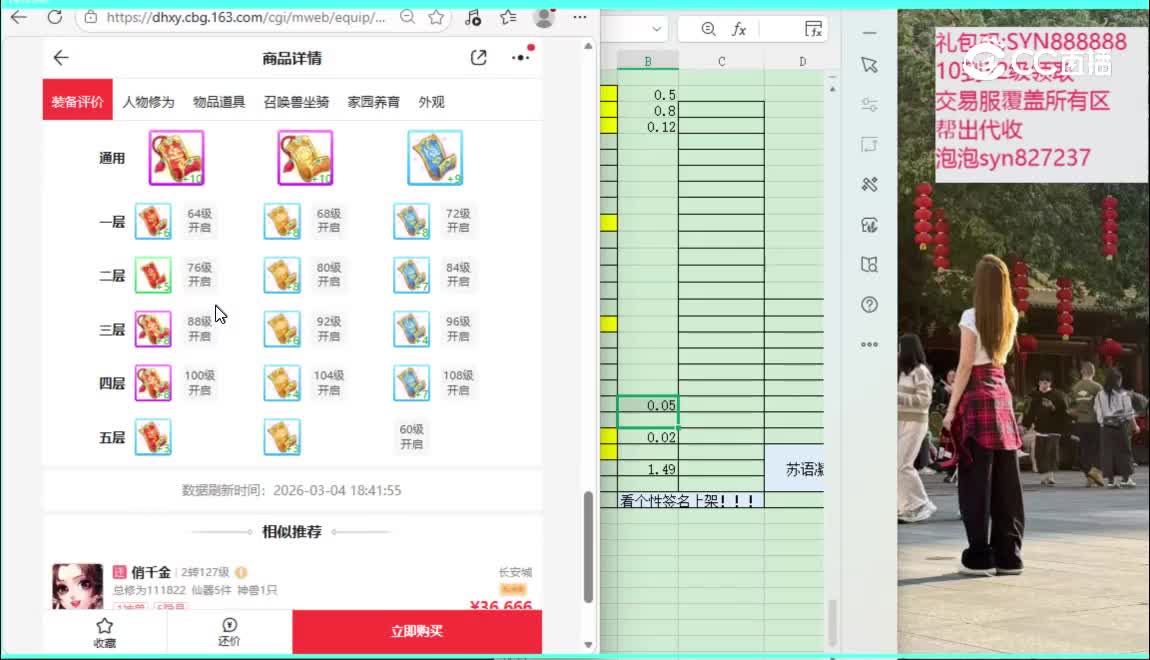The height and width of the screenshot is (660, 1150).
Task: Click the 60级 开启 slot in 五层
Action: point(411,436)
